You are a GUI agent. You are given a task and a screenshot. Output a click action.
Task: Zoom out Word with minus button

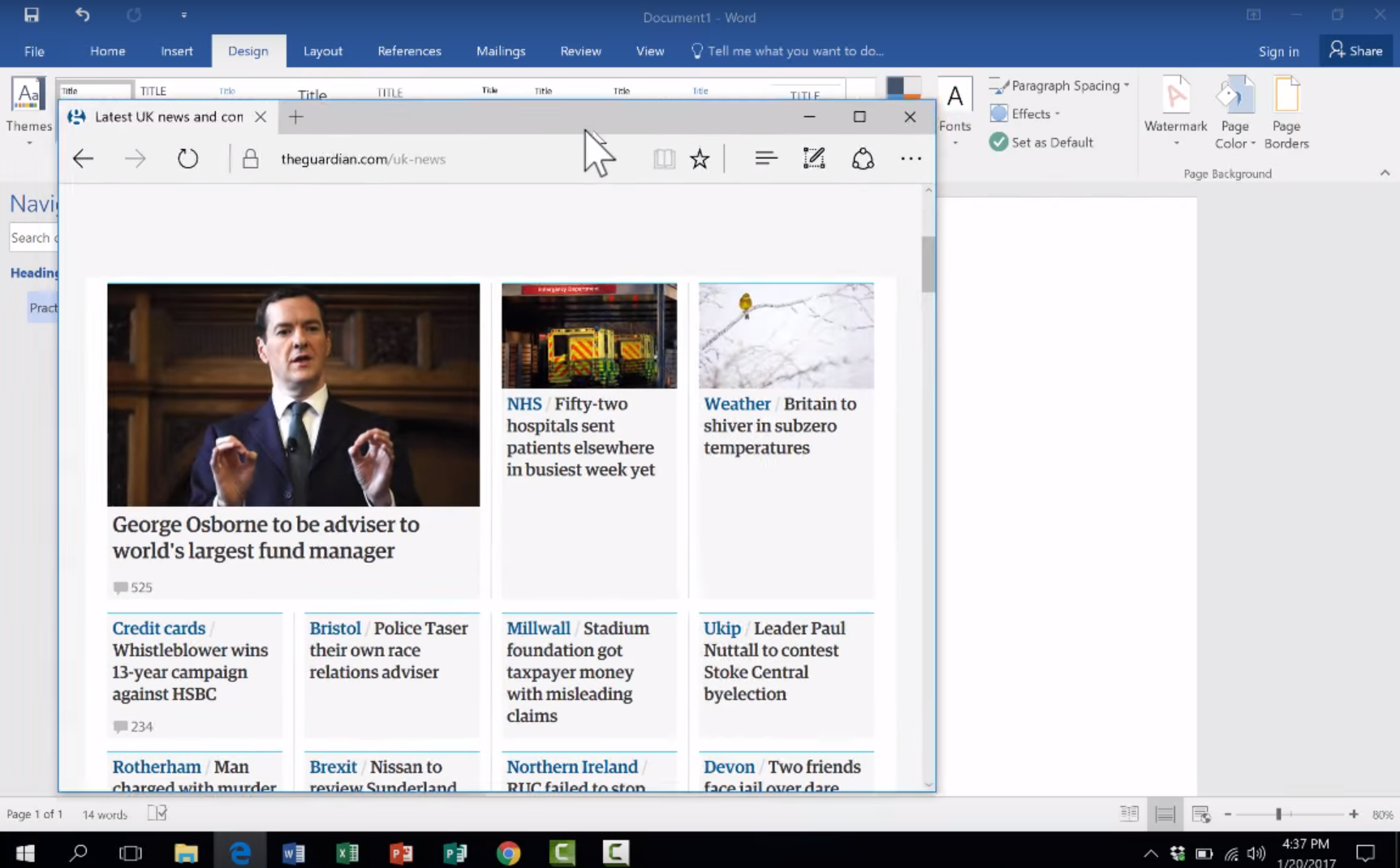(1228, 814)
